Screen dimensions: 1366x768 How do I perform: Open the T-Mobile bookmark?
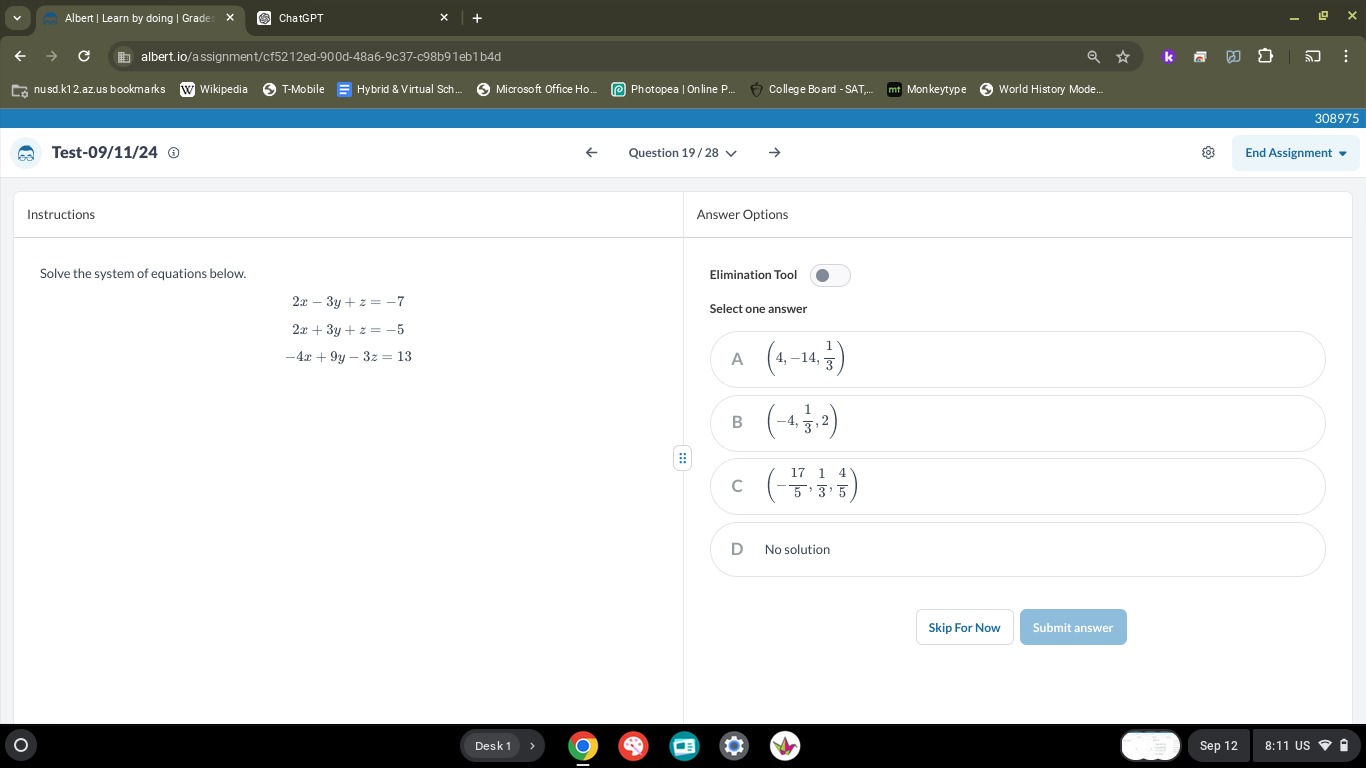click(293, 89)
